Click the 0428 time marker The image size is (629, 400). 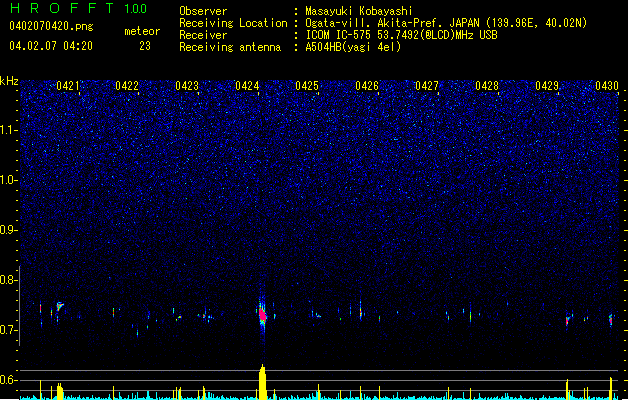coord(487,86)
